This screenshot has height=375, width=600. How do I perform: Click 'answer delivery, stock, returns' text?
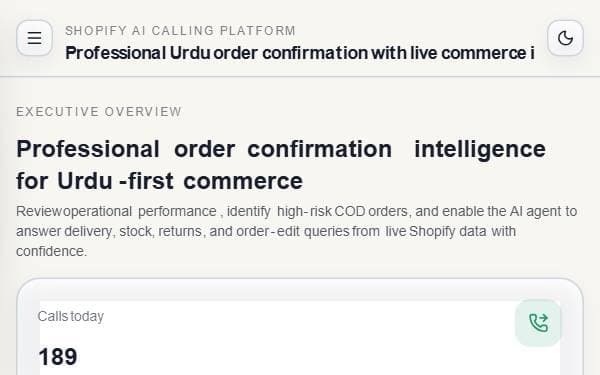(109, 231)
